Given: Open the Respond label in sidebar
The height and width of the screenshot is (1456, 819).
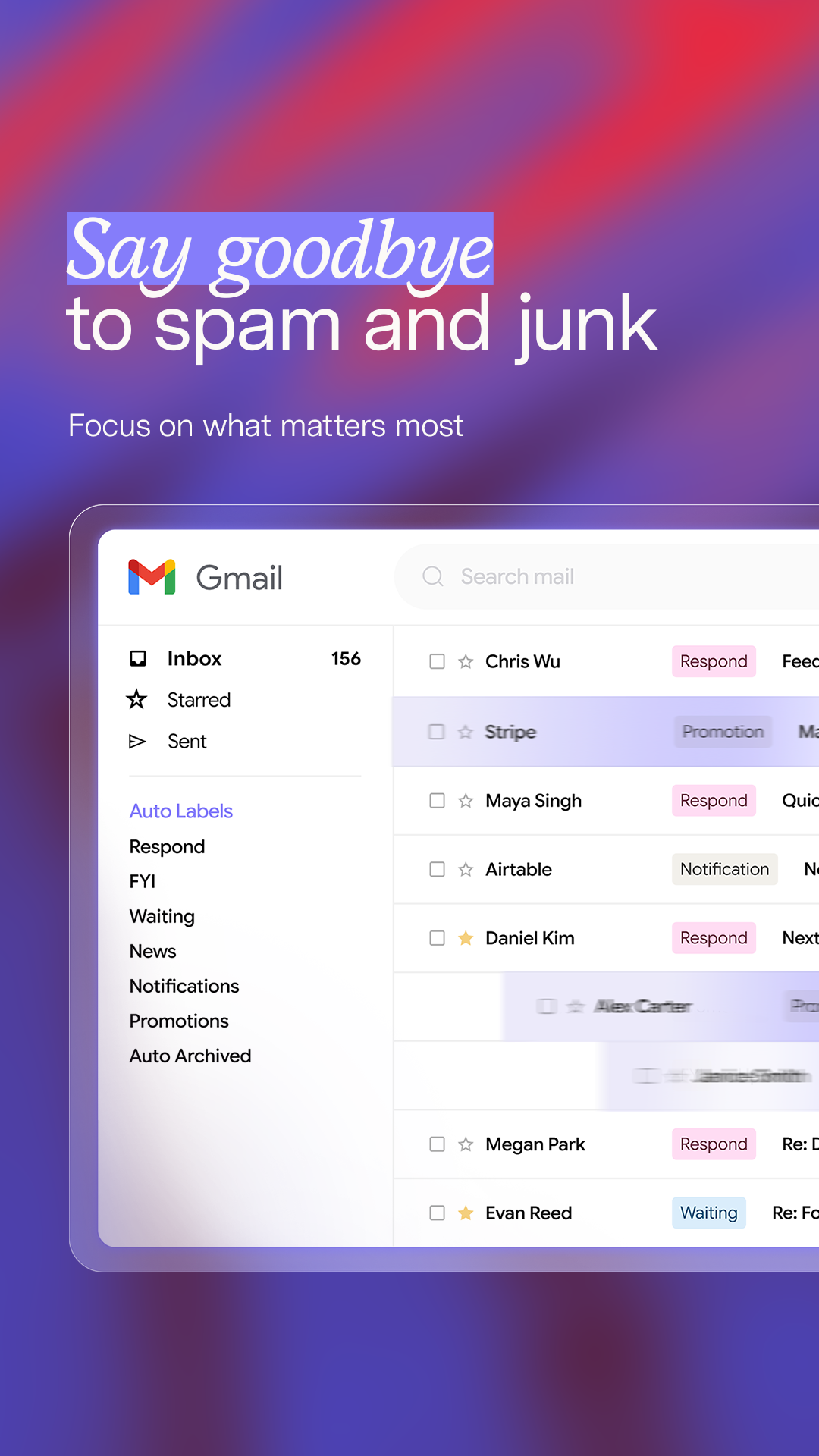Looking at the screenshot, I should (167, 846).
